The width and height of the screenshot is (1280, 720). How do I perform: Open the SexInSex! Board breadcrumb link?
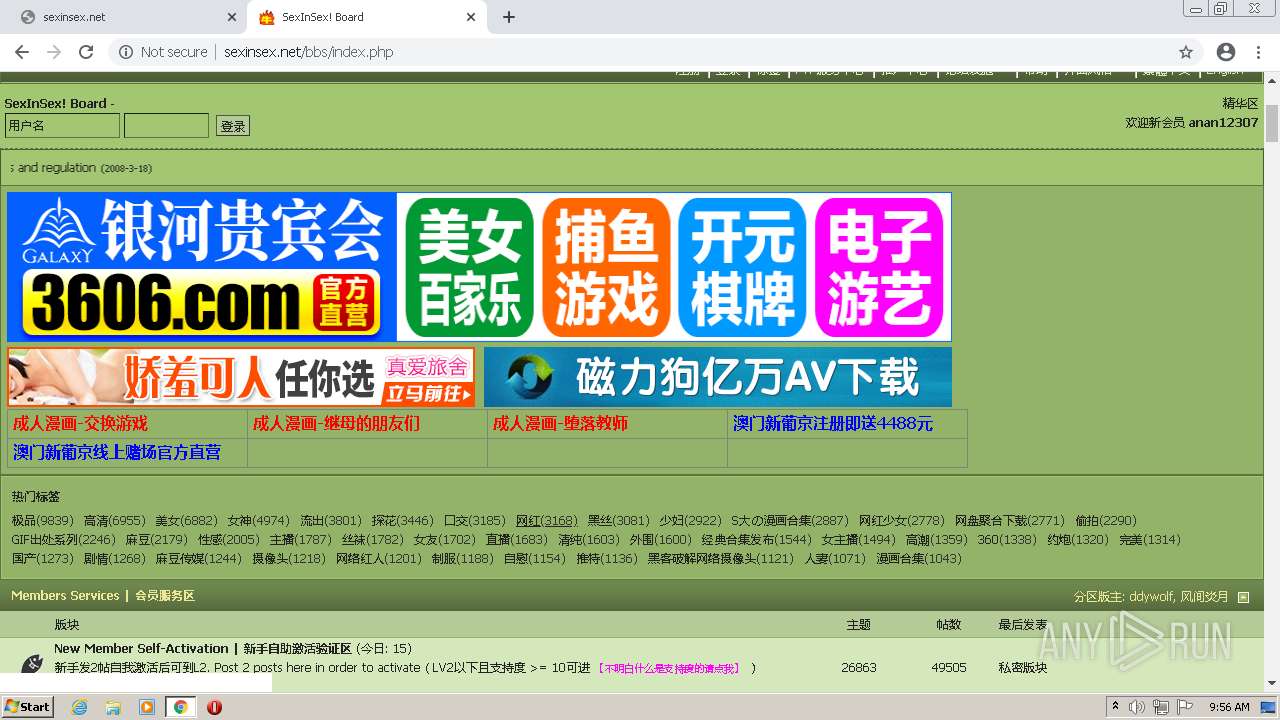(55, 103)
